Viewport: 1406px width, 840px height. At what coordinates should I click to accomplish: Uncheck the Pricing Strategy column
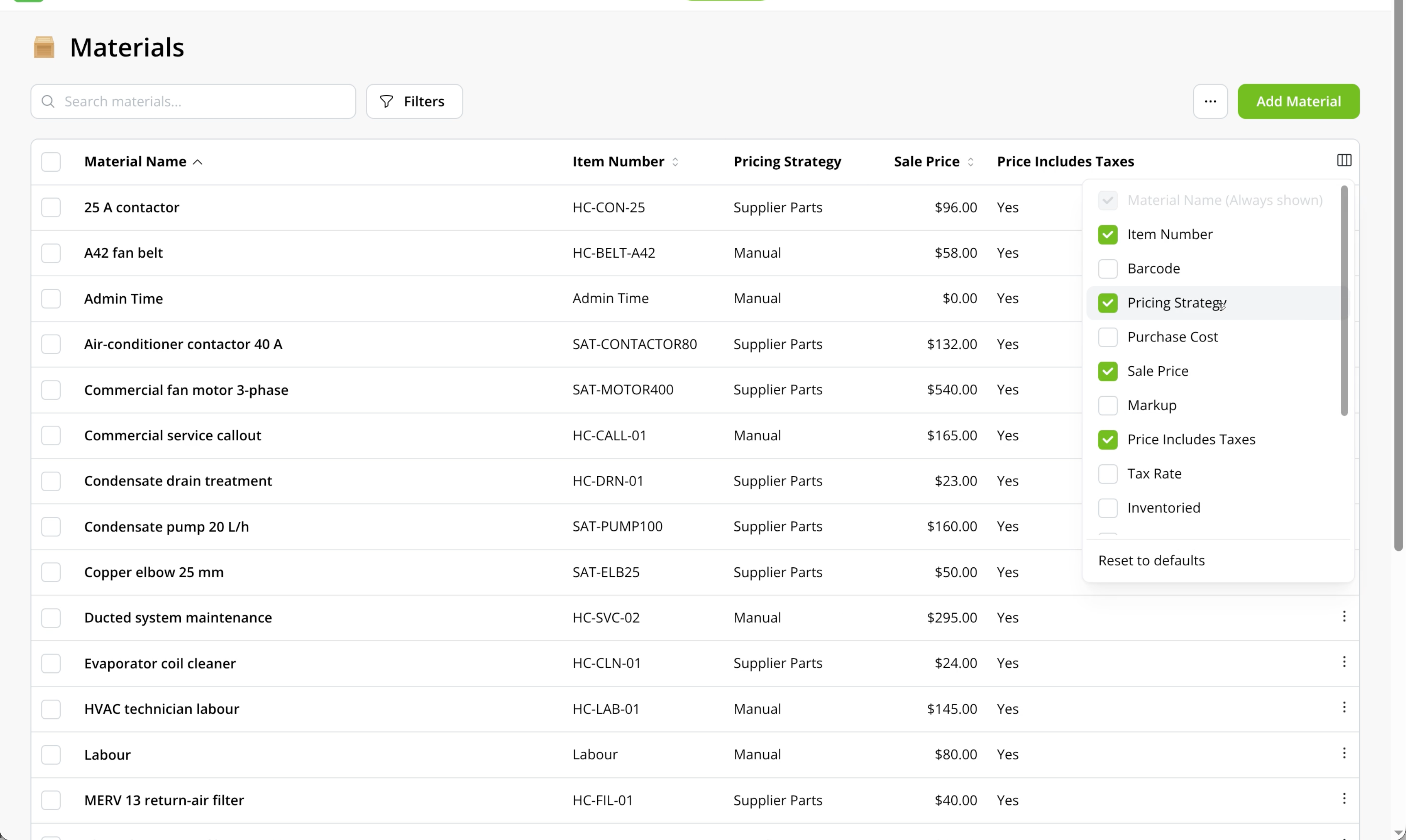[x=1108, y=303]
